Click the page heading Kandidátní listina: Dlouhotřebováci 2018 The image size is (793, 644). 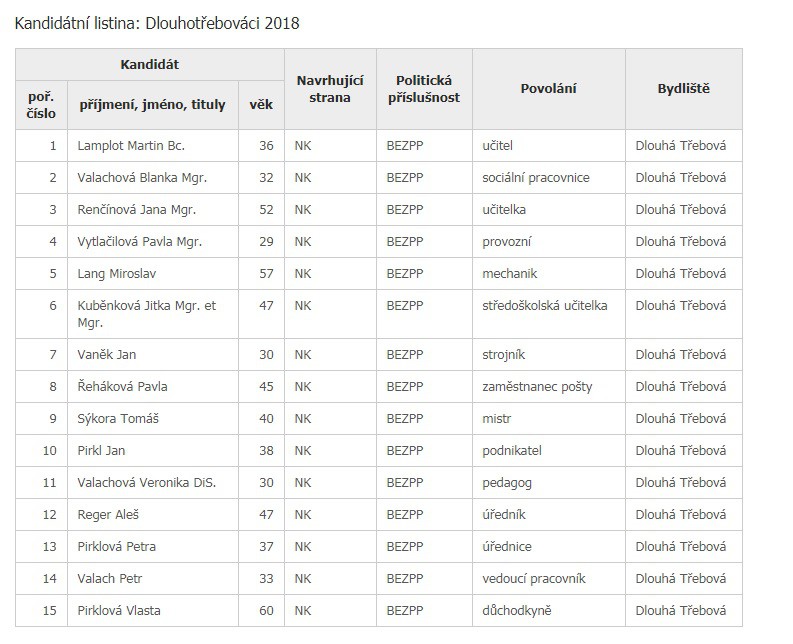pyautogui.click(x=157, y=22)
